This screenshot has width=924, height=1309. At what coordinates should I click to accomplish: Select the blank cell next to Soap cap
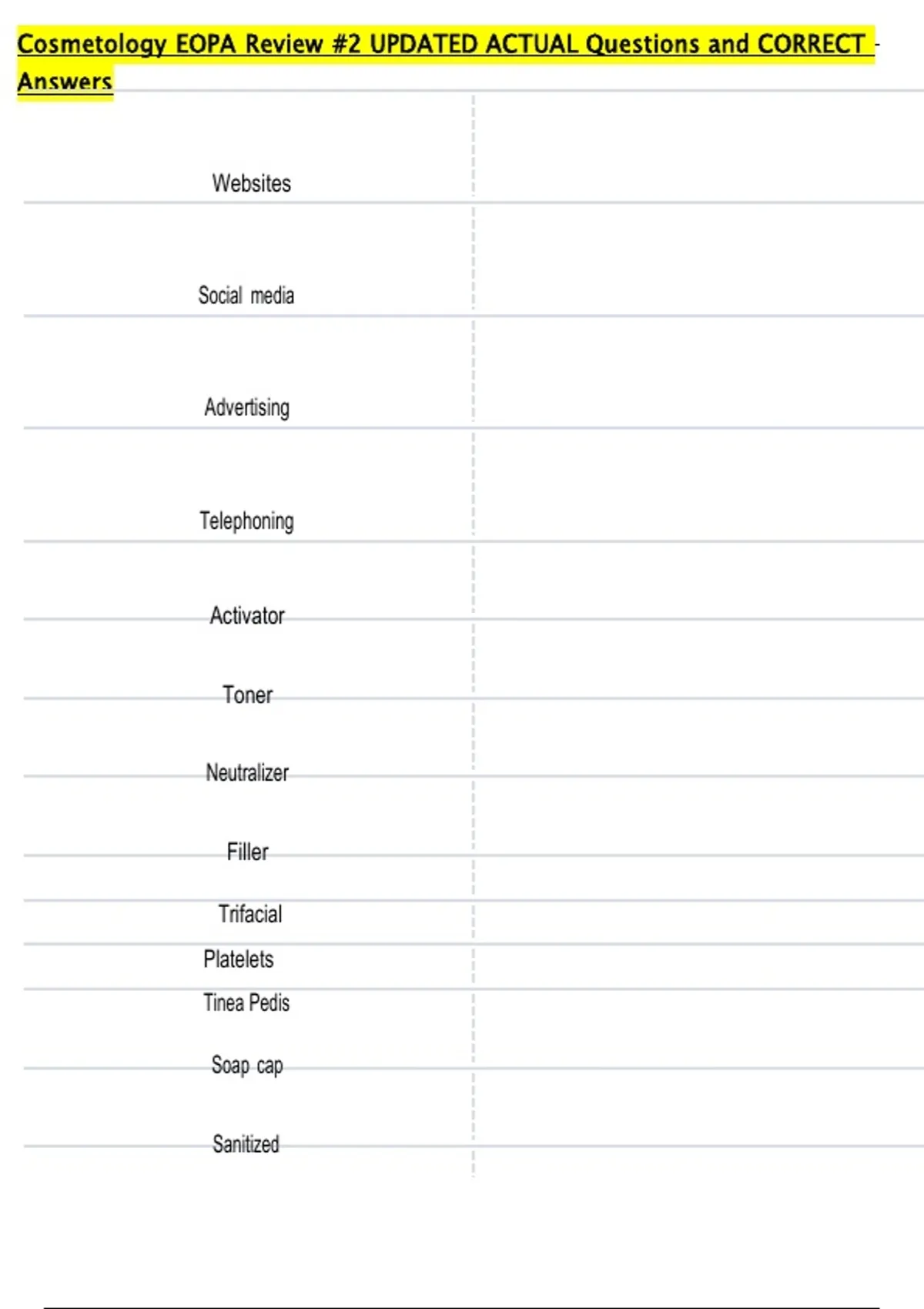pyautogui.click(x=697, y=1029)
